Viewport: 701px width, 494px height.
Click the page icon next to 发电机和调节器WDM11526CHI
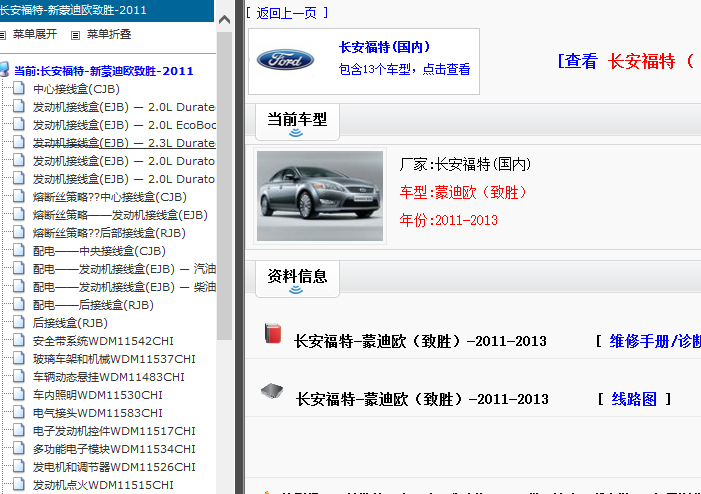pos(18,466)
